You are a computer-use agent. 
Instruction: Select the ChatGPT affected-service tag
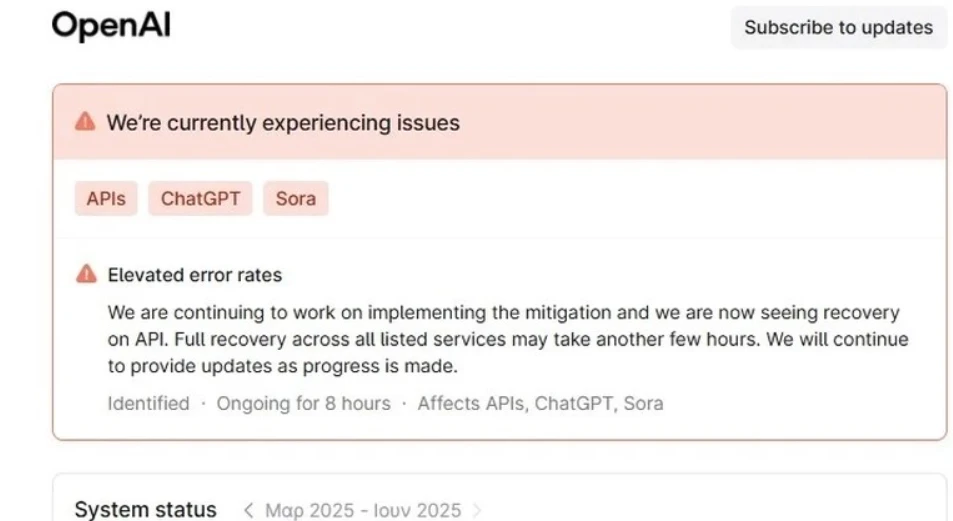coord(201,198)
